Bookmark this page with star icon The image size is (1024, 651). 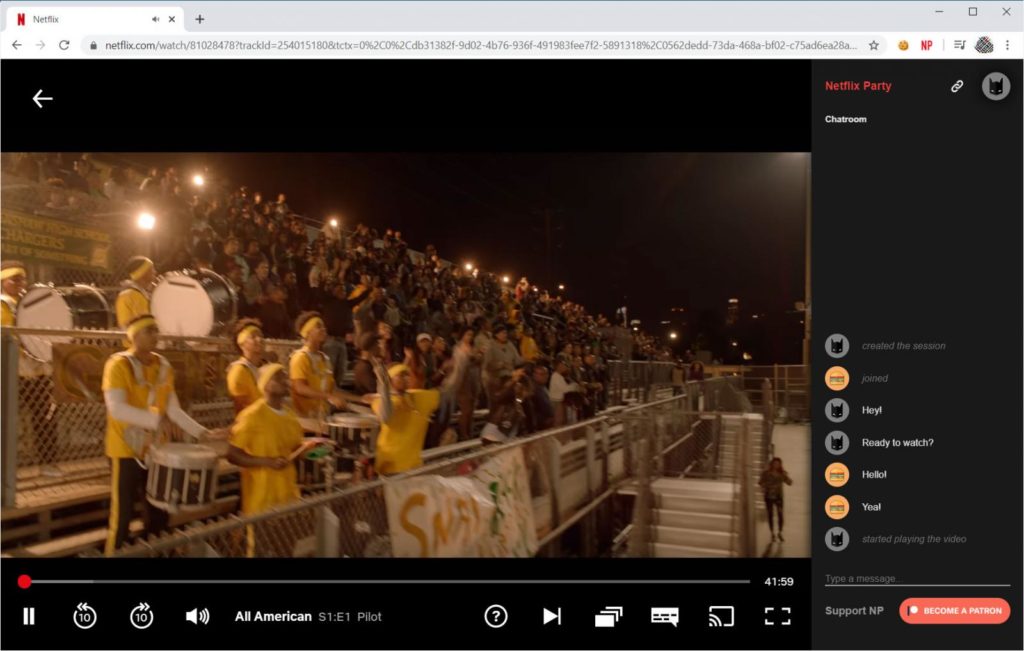(874, 45)
